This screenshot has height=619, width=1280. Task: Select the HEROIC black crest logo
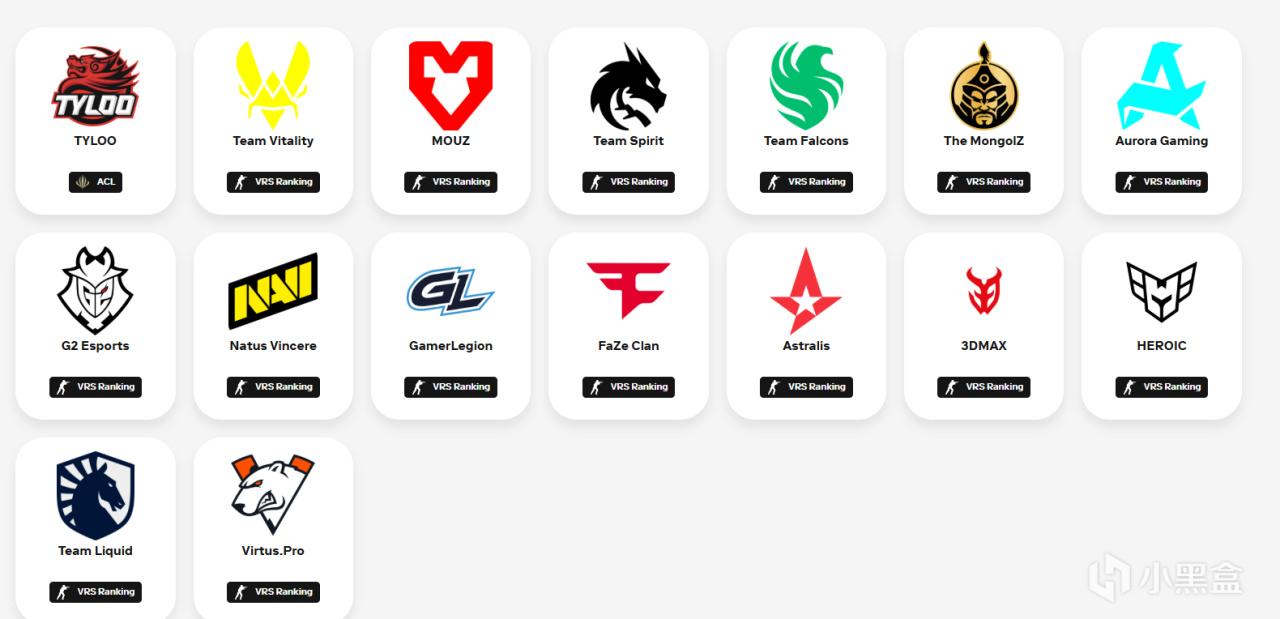1161,291
